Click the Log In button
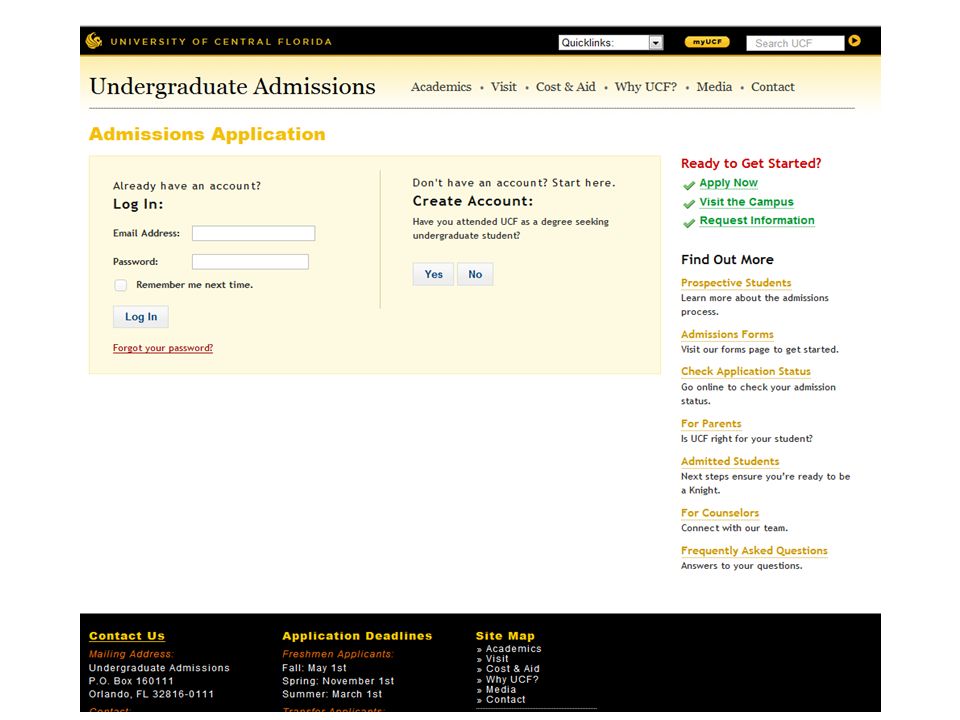 click(141, 317)
